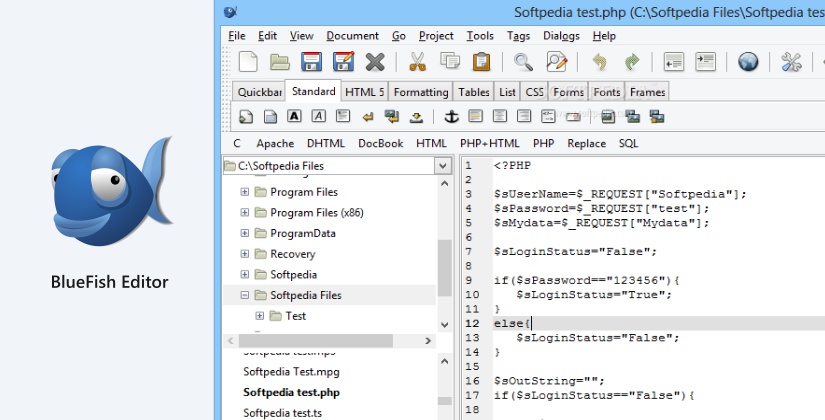Viewport: 825px width, 420px height.
Task: Click the Bold 'A' toolbar icon
Action: pos(296,117)
